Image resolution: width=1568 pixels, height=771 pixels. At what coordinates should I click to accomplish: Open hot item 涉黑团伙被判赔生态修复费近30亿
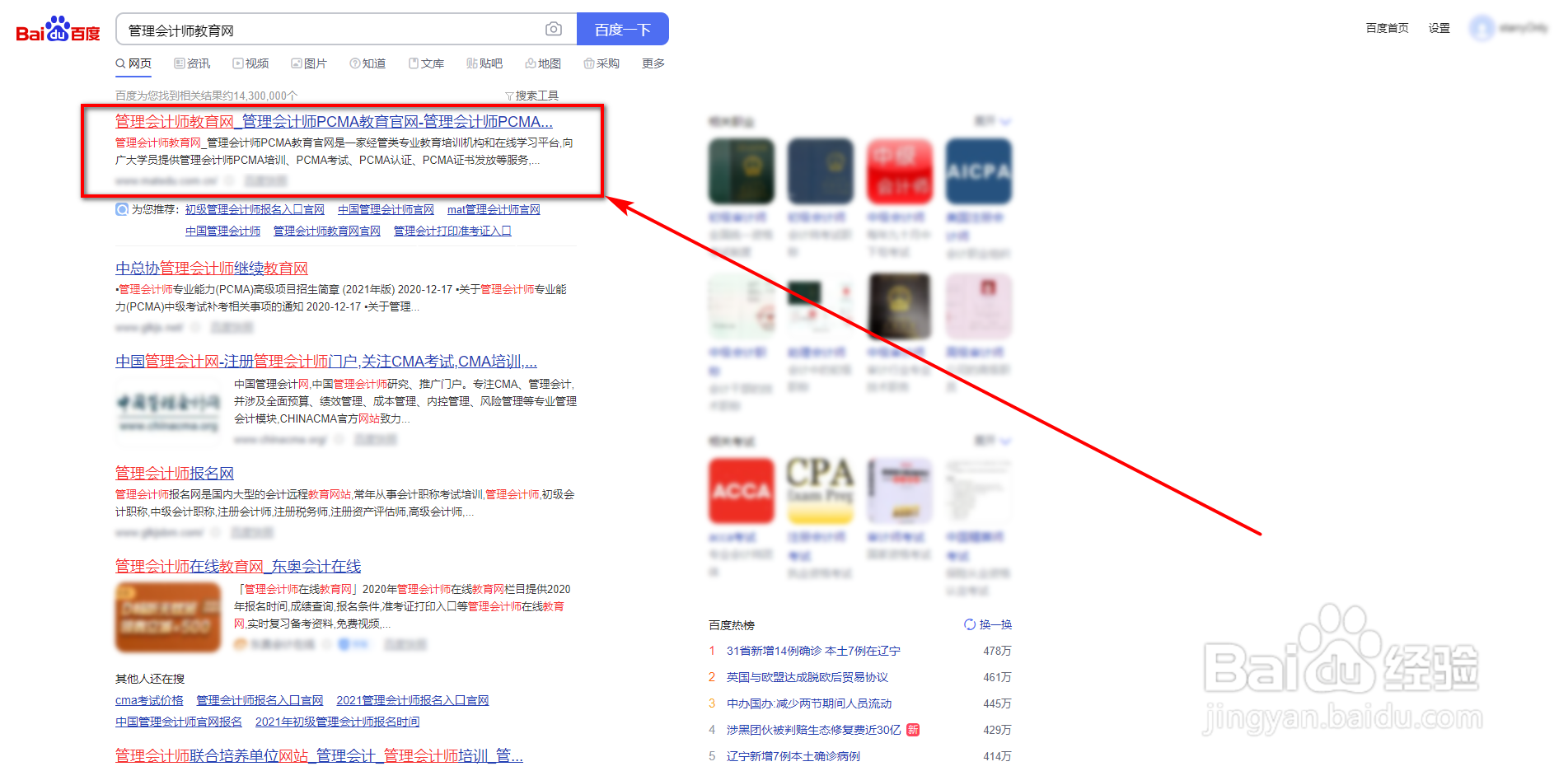point(814,730)
